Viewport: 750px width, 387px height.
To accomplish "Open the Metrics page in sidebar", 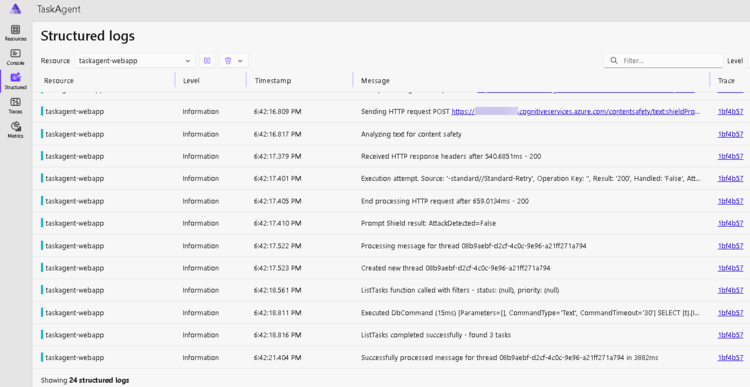I will (16, 130).
